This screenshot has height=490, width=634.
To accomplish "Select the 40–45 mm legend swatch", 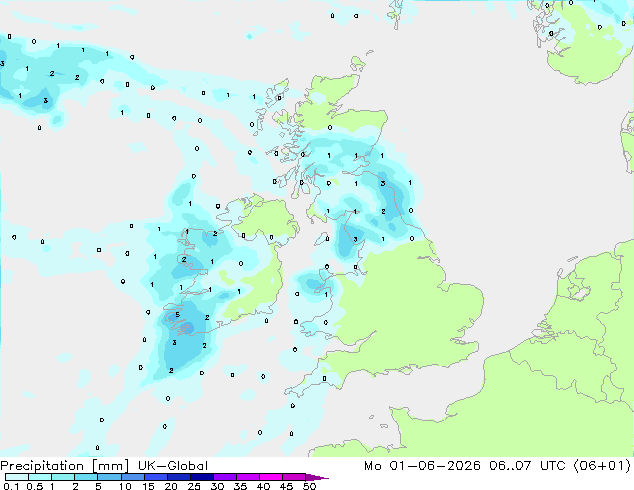I will point(270,477).
